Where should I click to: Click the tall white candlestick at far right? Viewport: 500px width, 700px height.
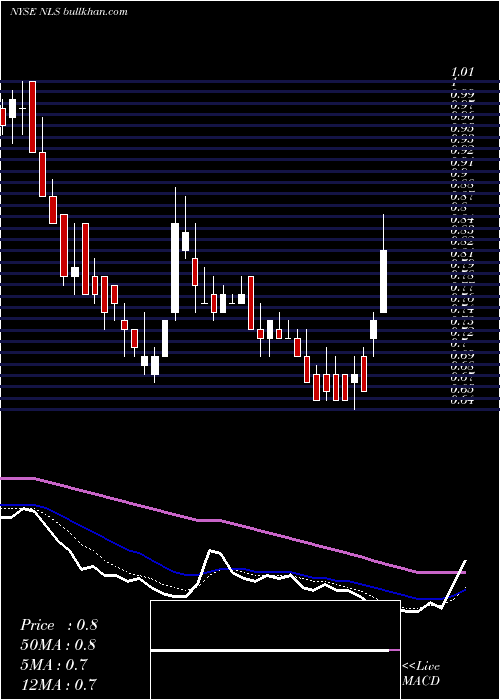point(383,281)
